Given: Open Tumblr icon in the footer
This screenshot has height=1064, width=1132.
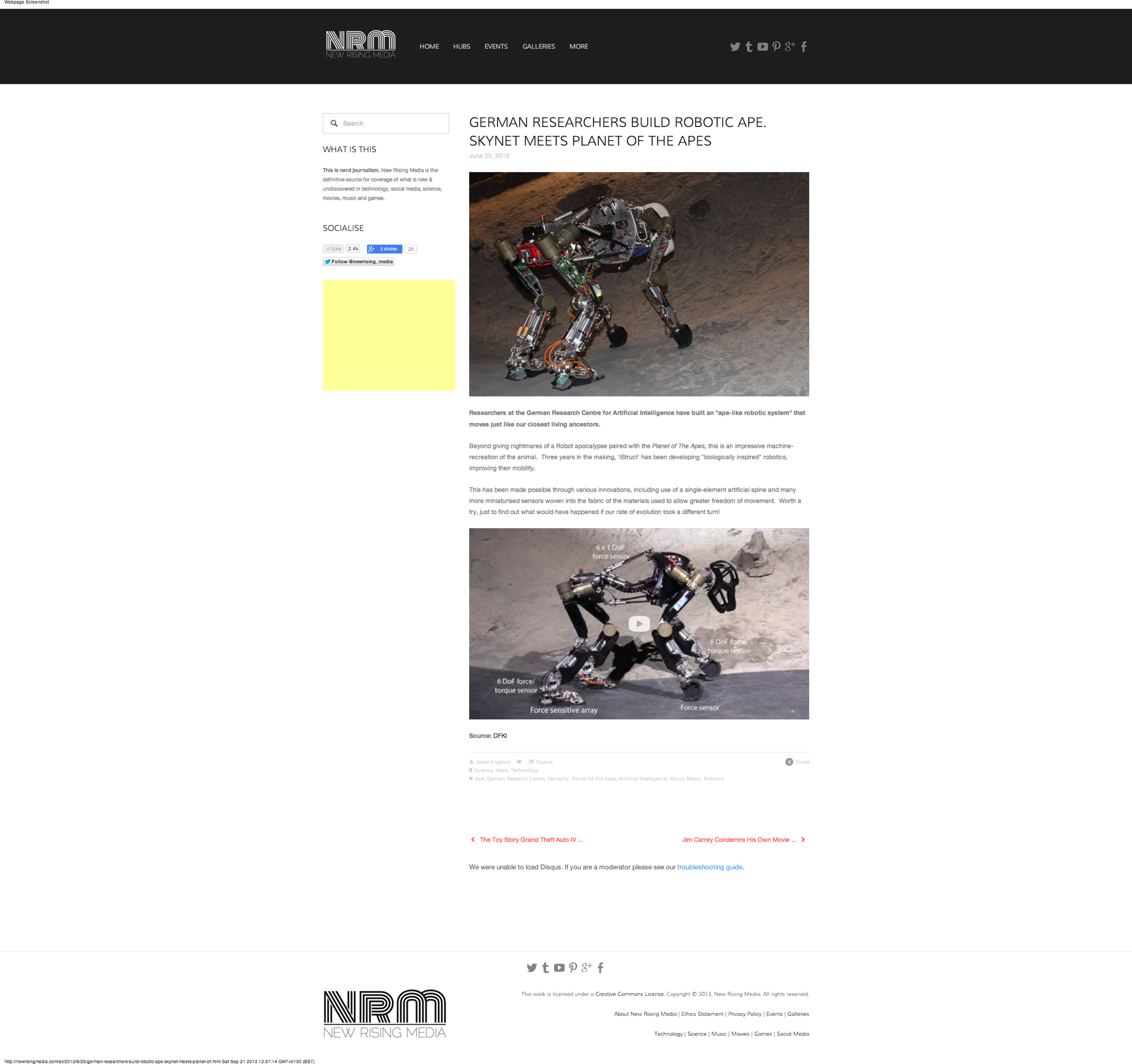Looking at the screenshot, I should [x=546, y=968].
